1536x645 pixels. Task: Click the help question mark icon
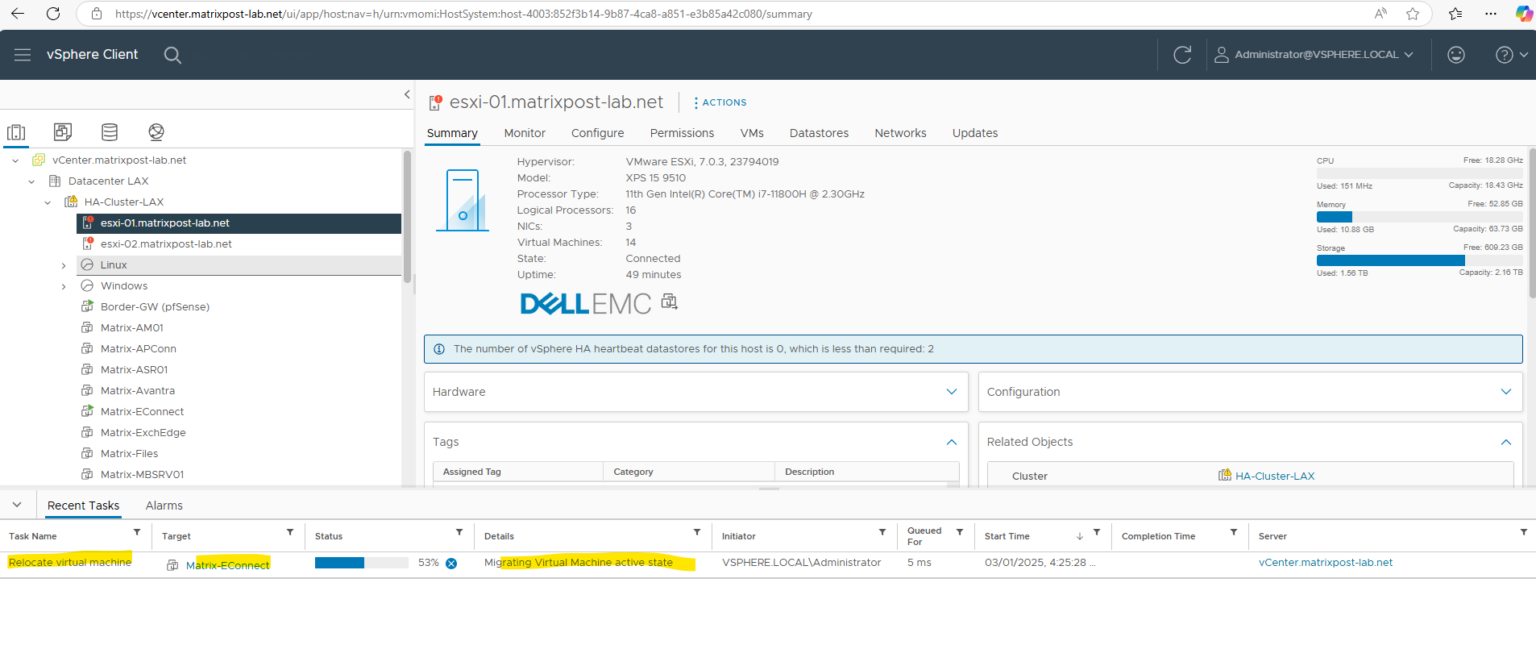click(1503, 54)
